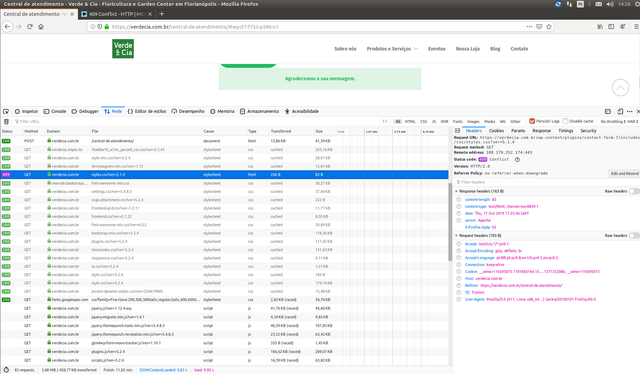The height and width of the screenshot is (374, 640).
Task: Open the Contato site link
Action: (x=519, y=49)
